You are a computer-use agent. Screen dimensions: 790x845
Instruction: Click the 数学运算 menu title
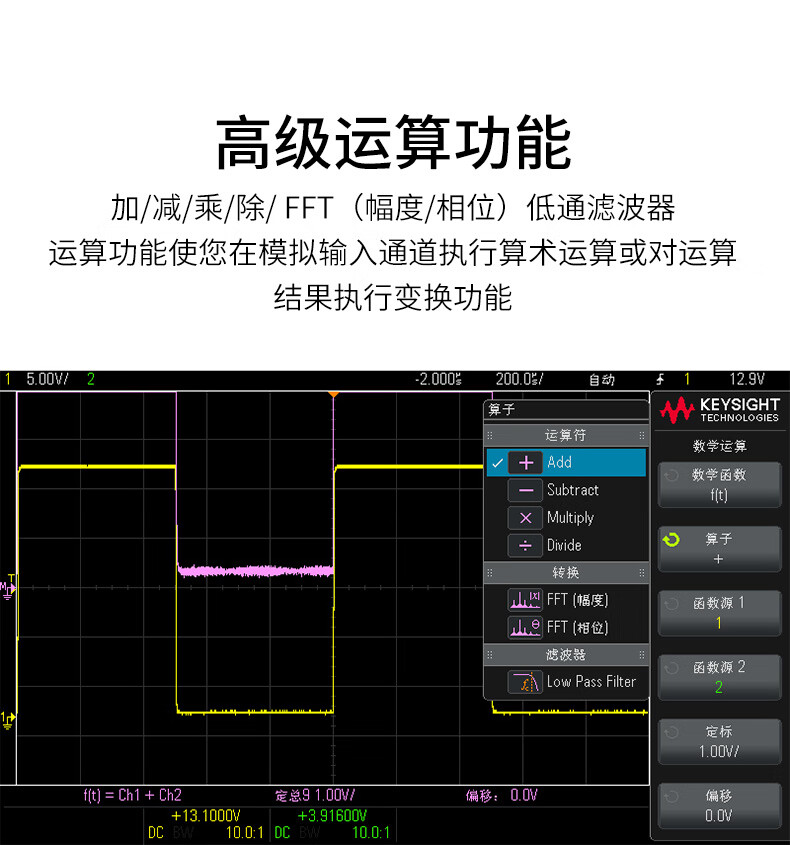(x=719, y=446)
